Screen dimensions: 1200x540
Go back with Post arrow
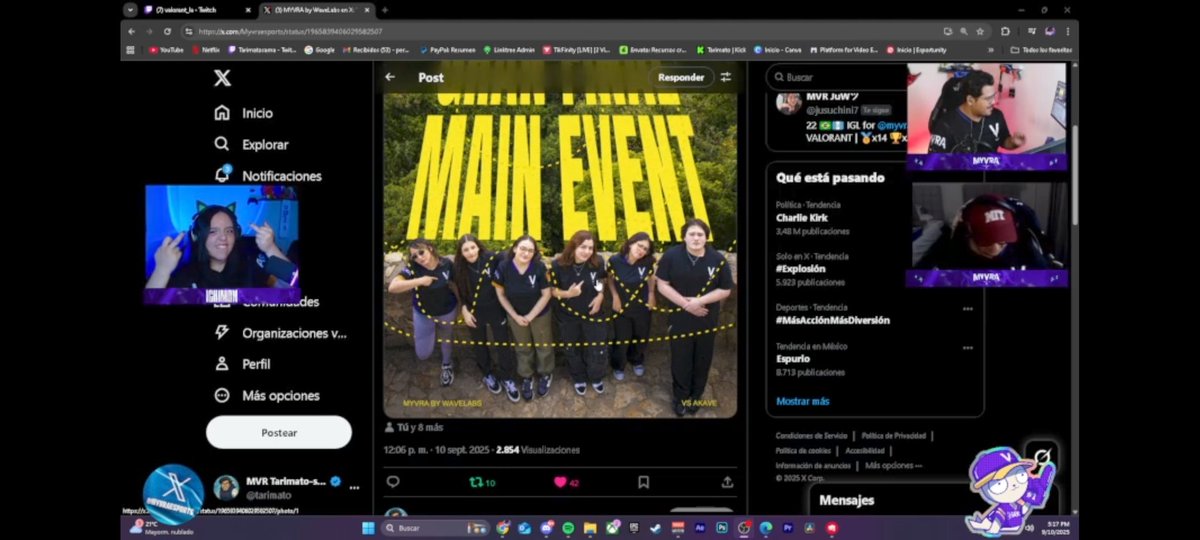(x=391, y=77)
